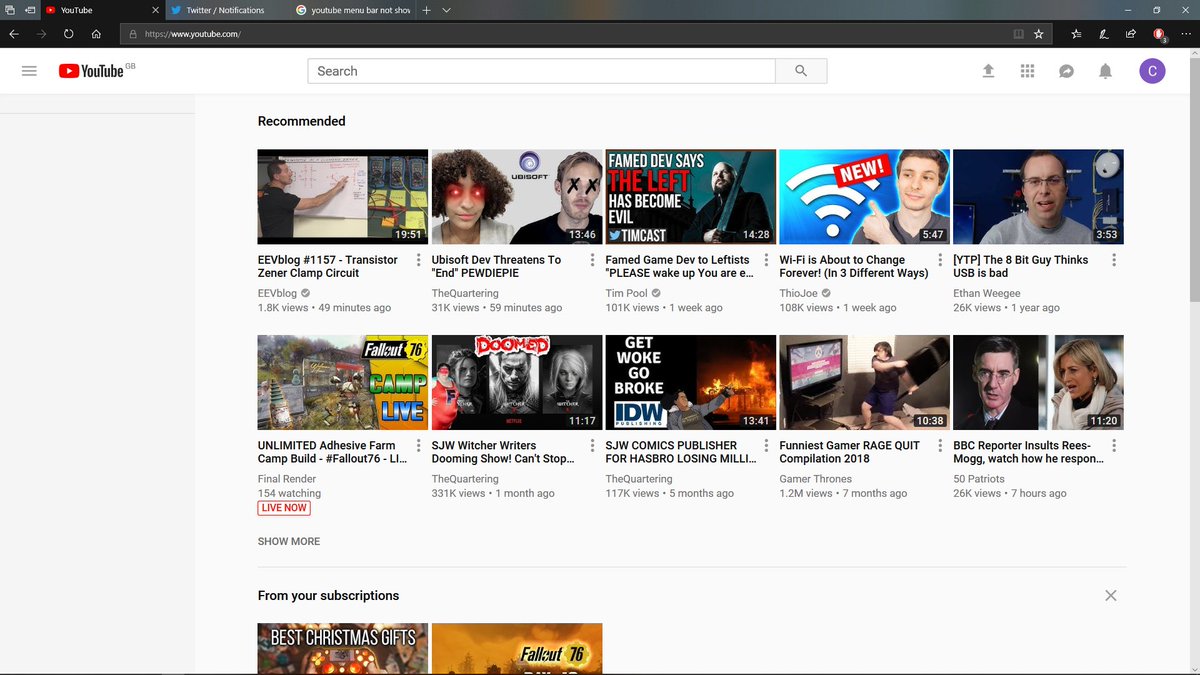The image size is (1200, 675).
Task: Open reading view book icon in address bar
Action: pos(1018,33)
